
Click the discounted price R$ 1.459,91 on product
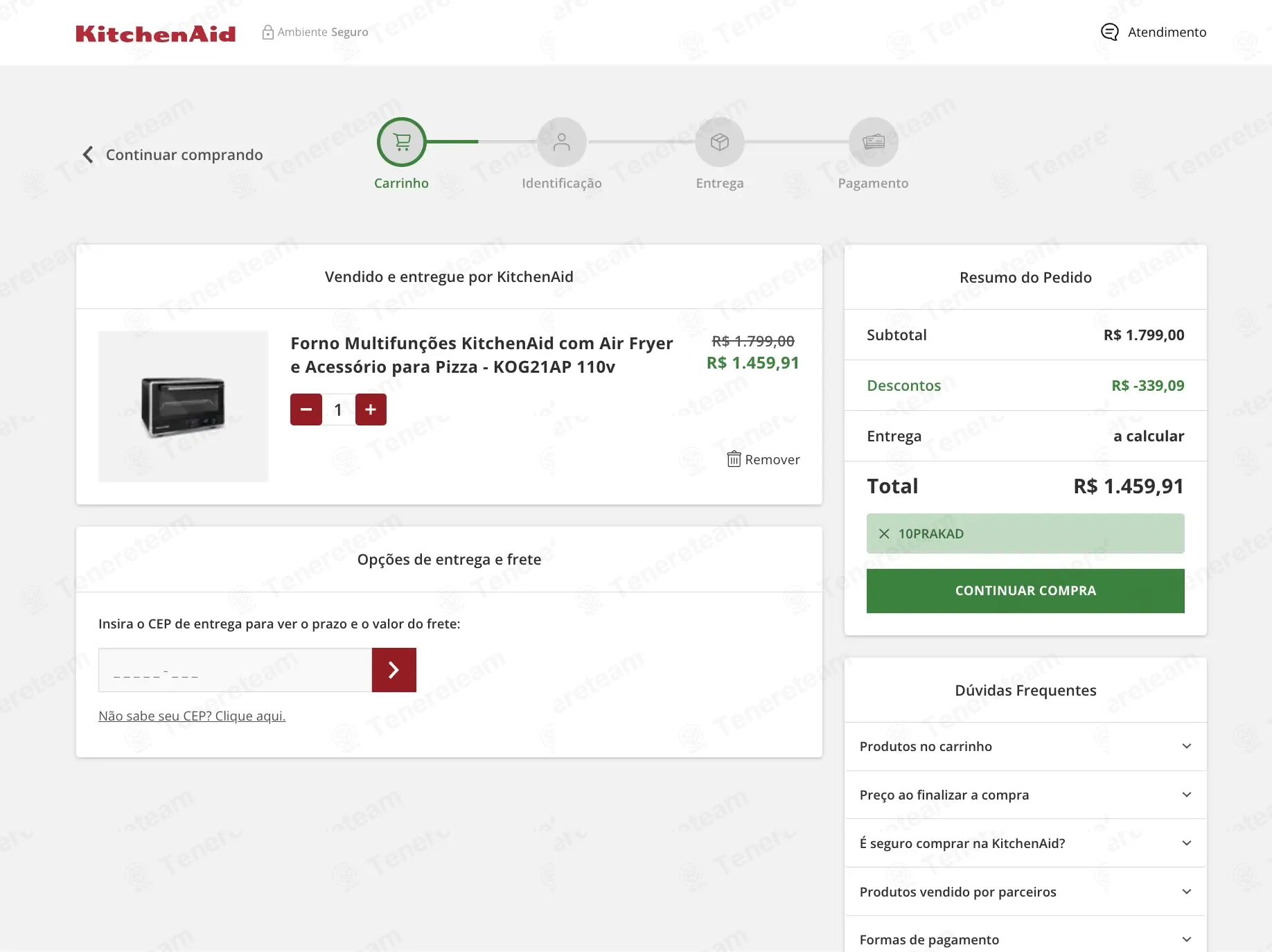click(753, 363)
